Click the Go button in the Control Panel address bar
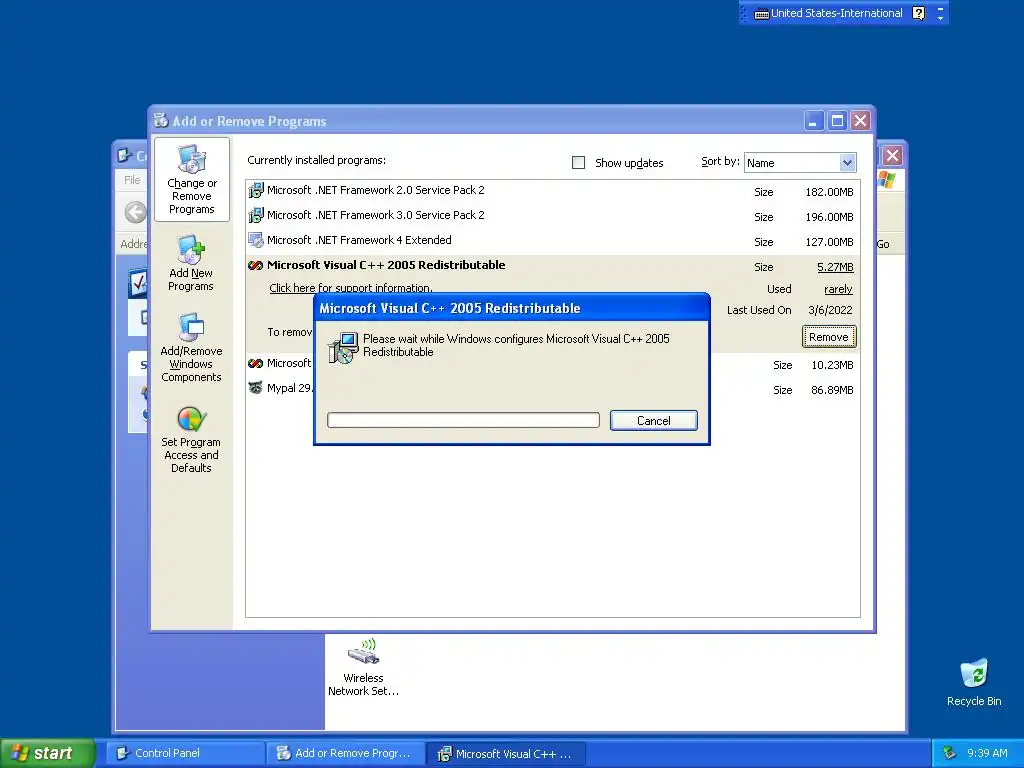This screenshot has height=768, width=1024. [x=883, y=244]
